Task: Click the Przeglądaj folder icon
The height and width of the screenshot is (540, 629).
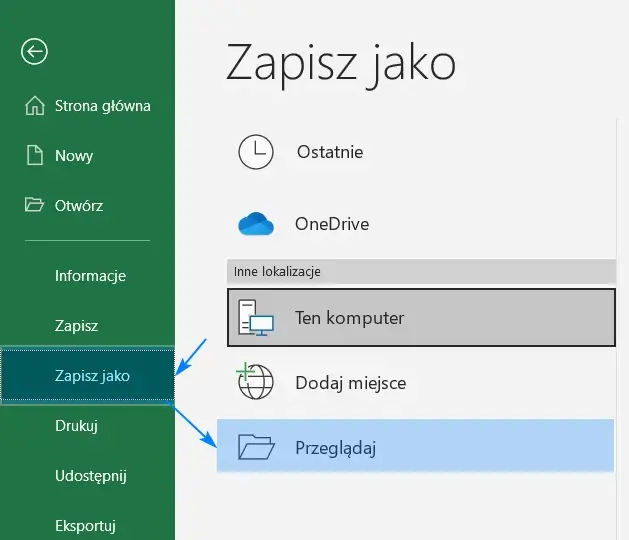Action: coord(256,447)
